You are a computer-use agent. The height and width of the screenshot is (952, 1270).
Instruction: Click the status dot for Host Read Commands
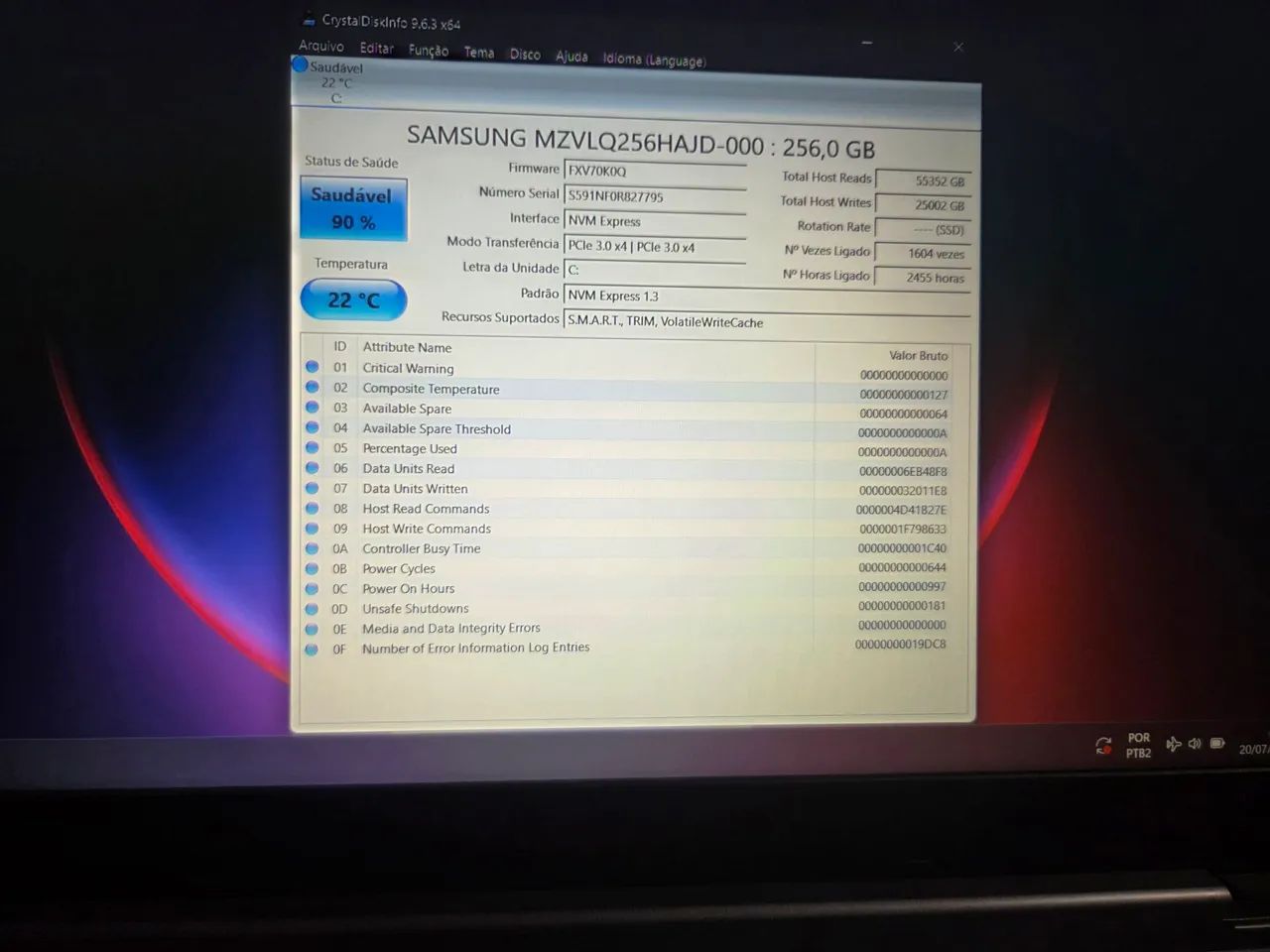click(x=313, y=508)
